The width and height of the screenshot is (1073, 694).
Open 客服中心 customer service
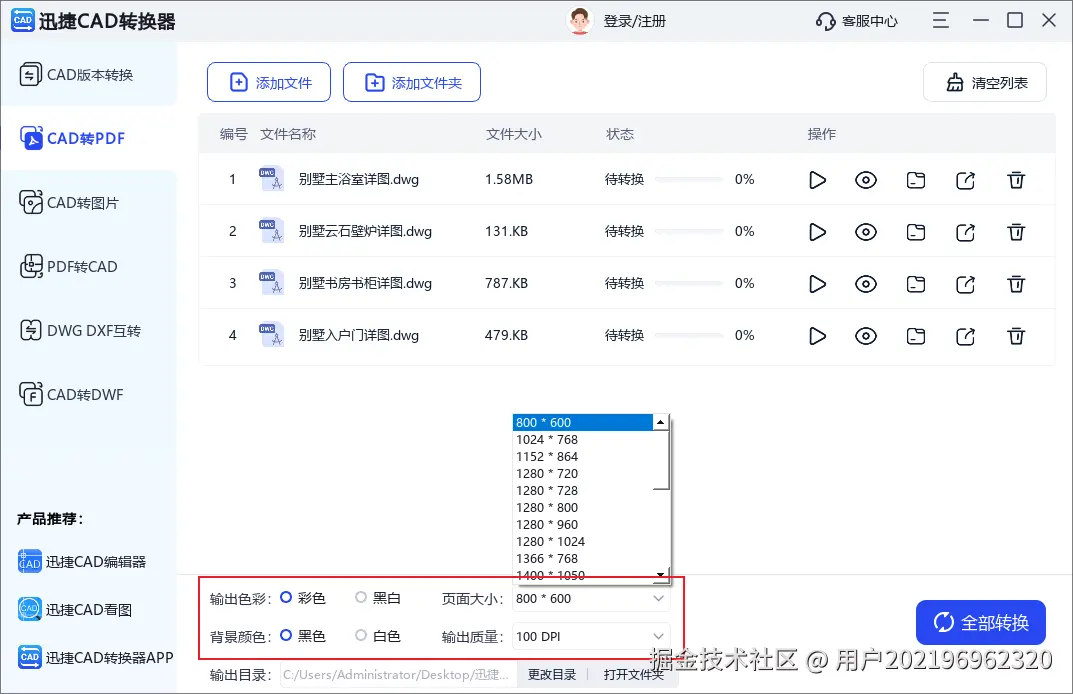point(856,21)
